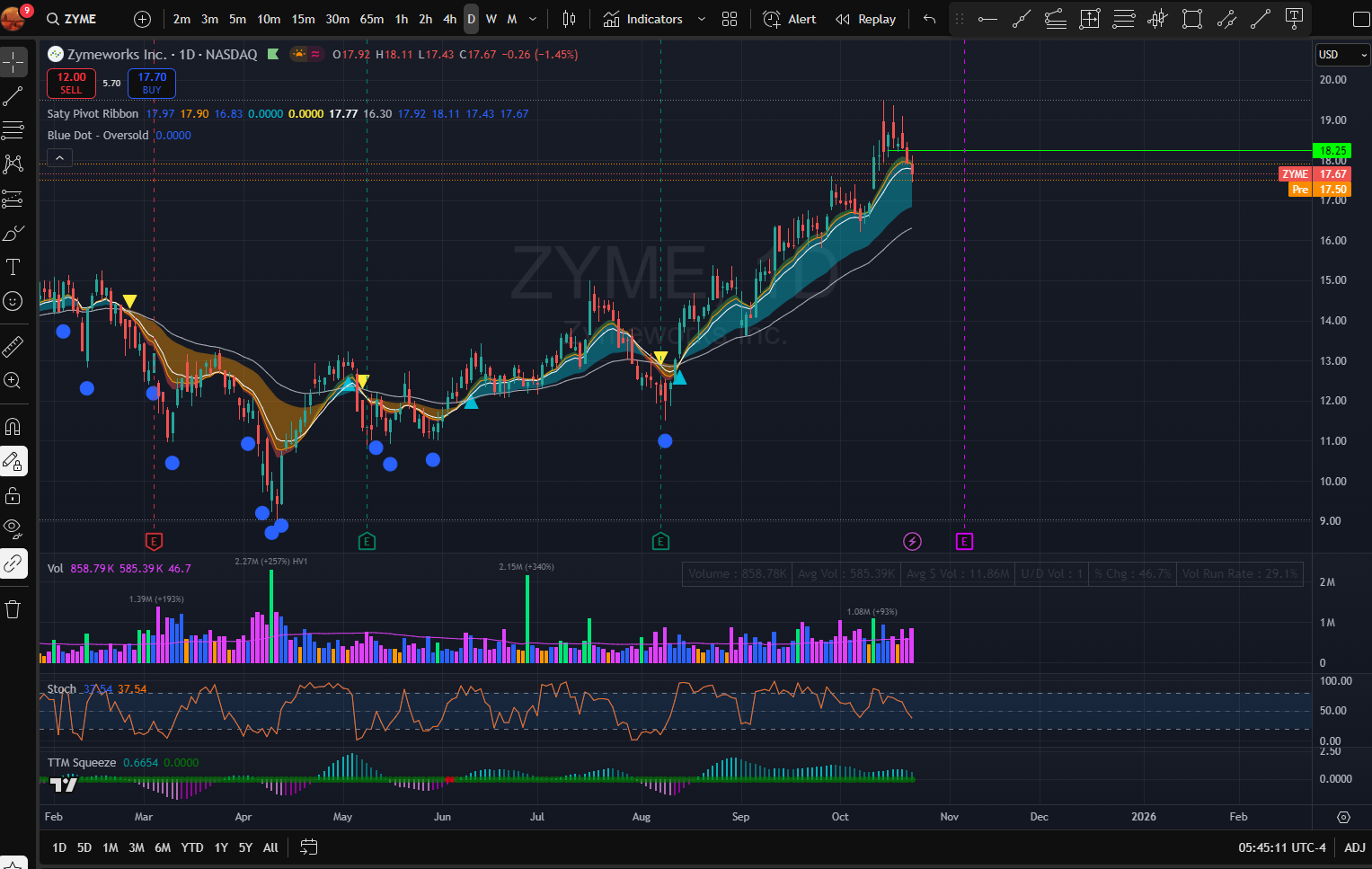Open the XABCD patterns tool group

13,164
